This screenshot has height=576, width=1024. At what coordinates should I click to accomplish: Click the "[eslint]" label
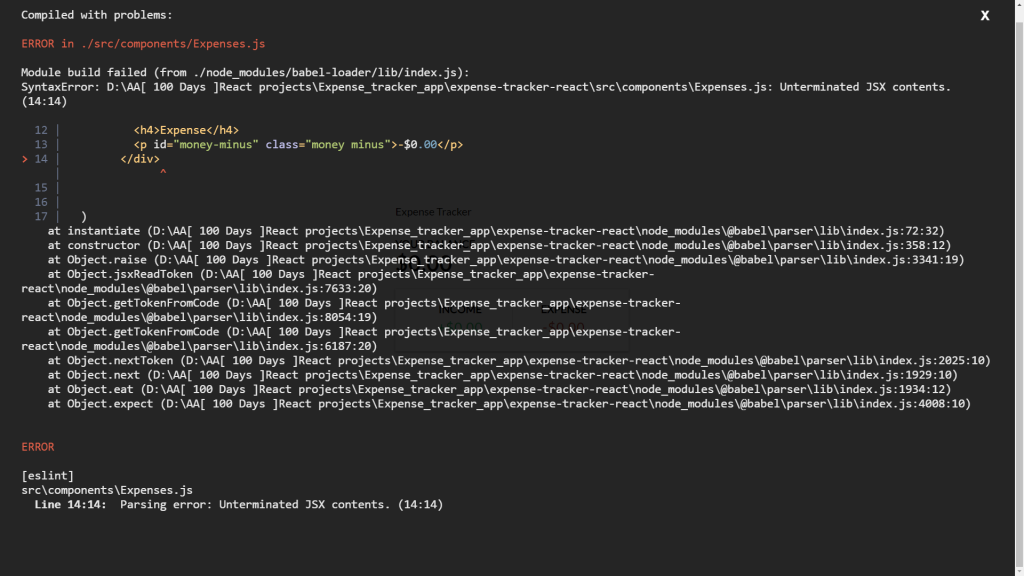[48, 475]
